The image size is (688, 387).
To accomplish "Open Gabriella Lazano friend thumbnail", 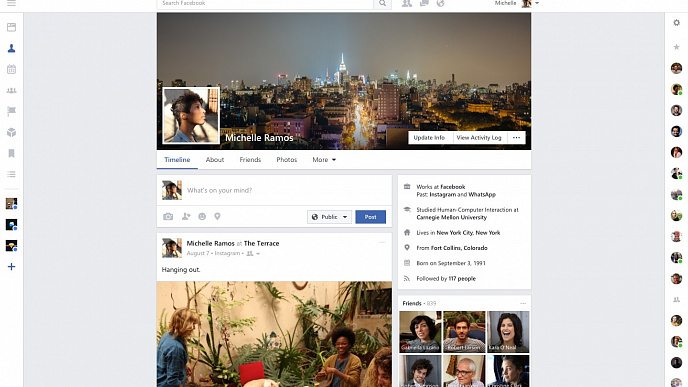I will click(420, 332).
